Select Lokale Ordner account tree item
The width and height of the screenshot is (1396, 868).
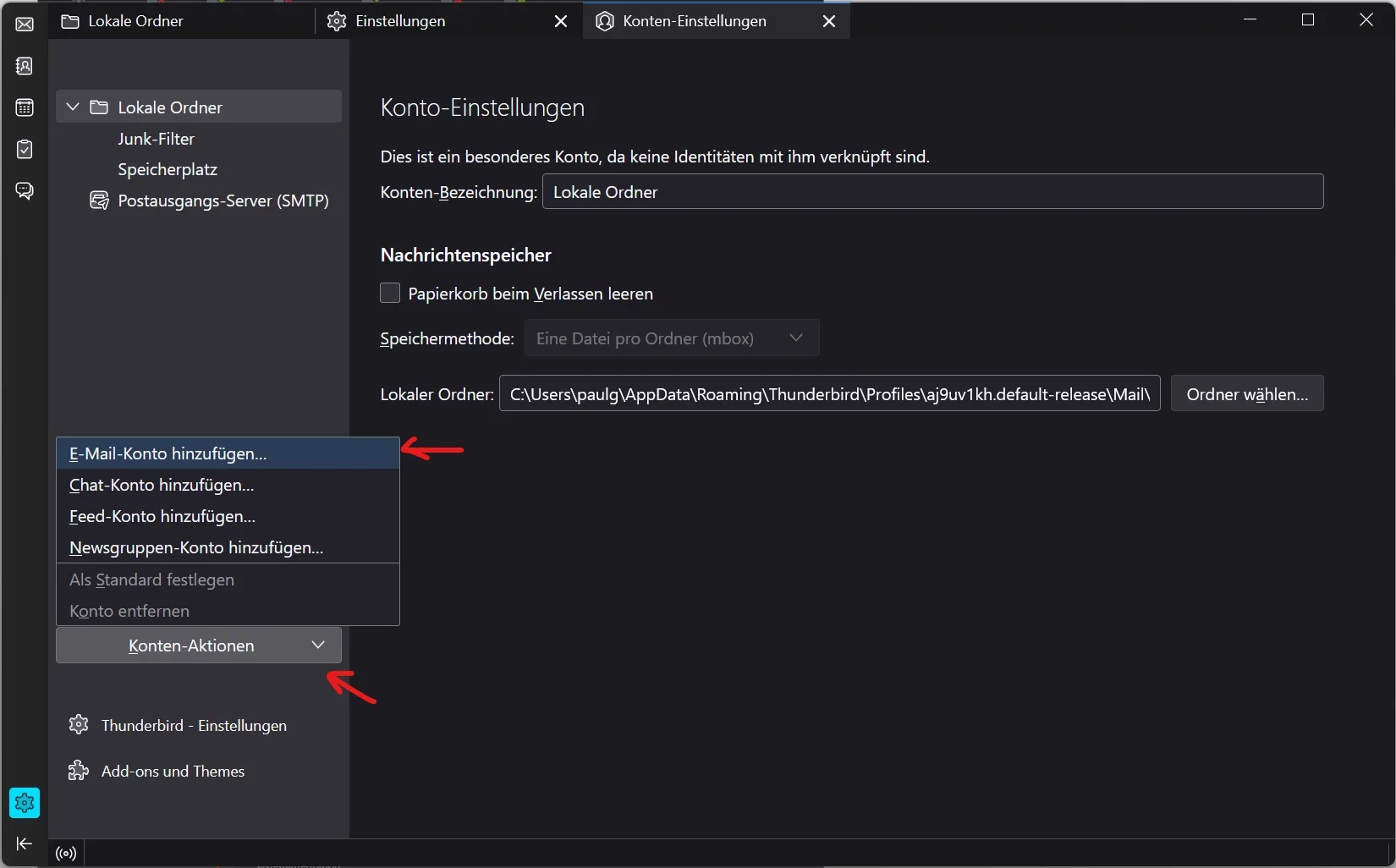coord(199,107)
